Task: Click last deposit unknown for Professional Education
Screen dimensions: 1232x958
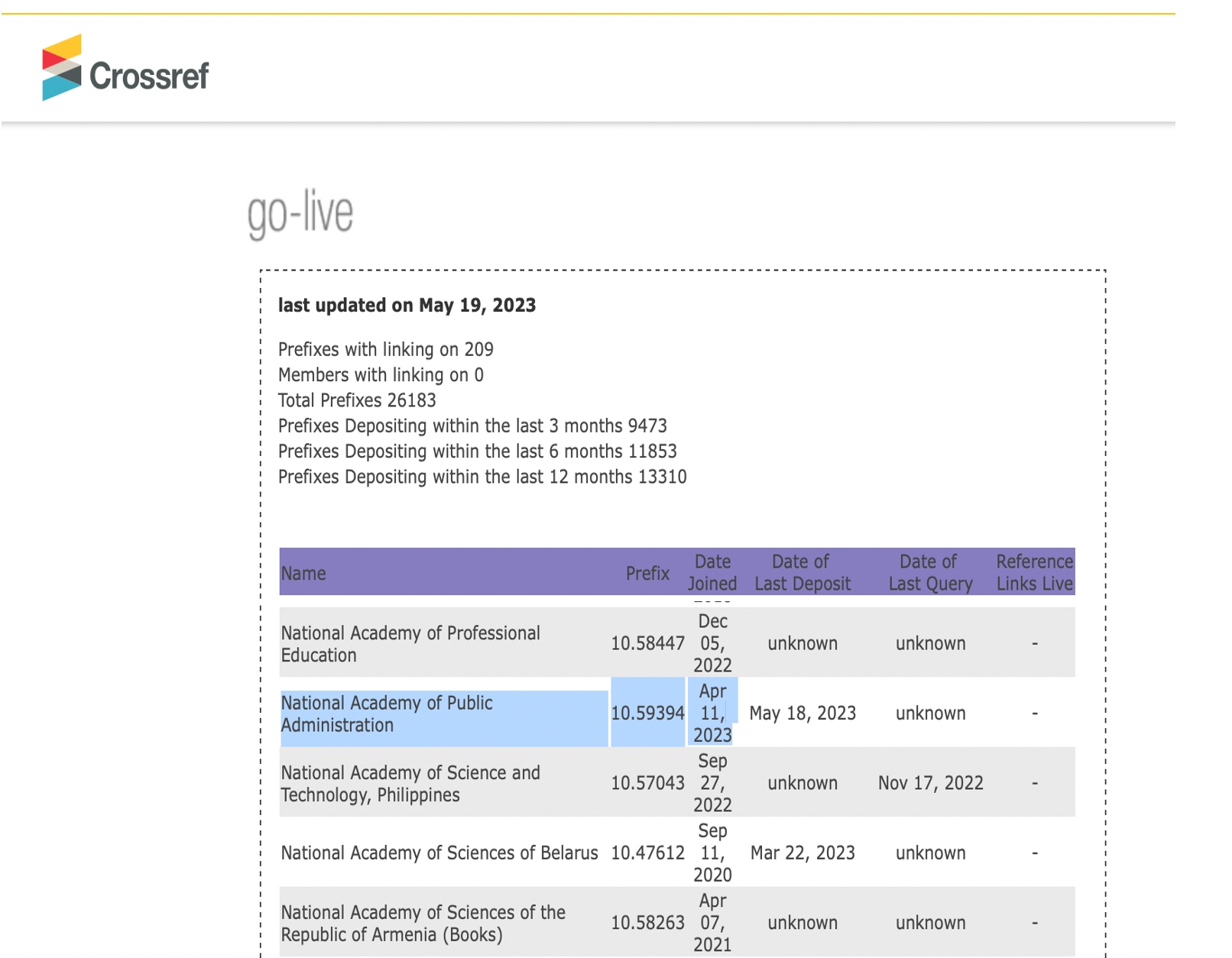Action: [x=802, y=643]
